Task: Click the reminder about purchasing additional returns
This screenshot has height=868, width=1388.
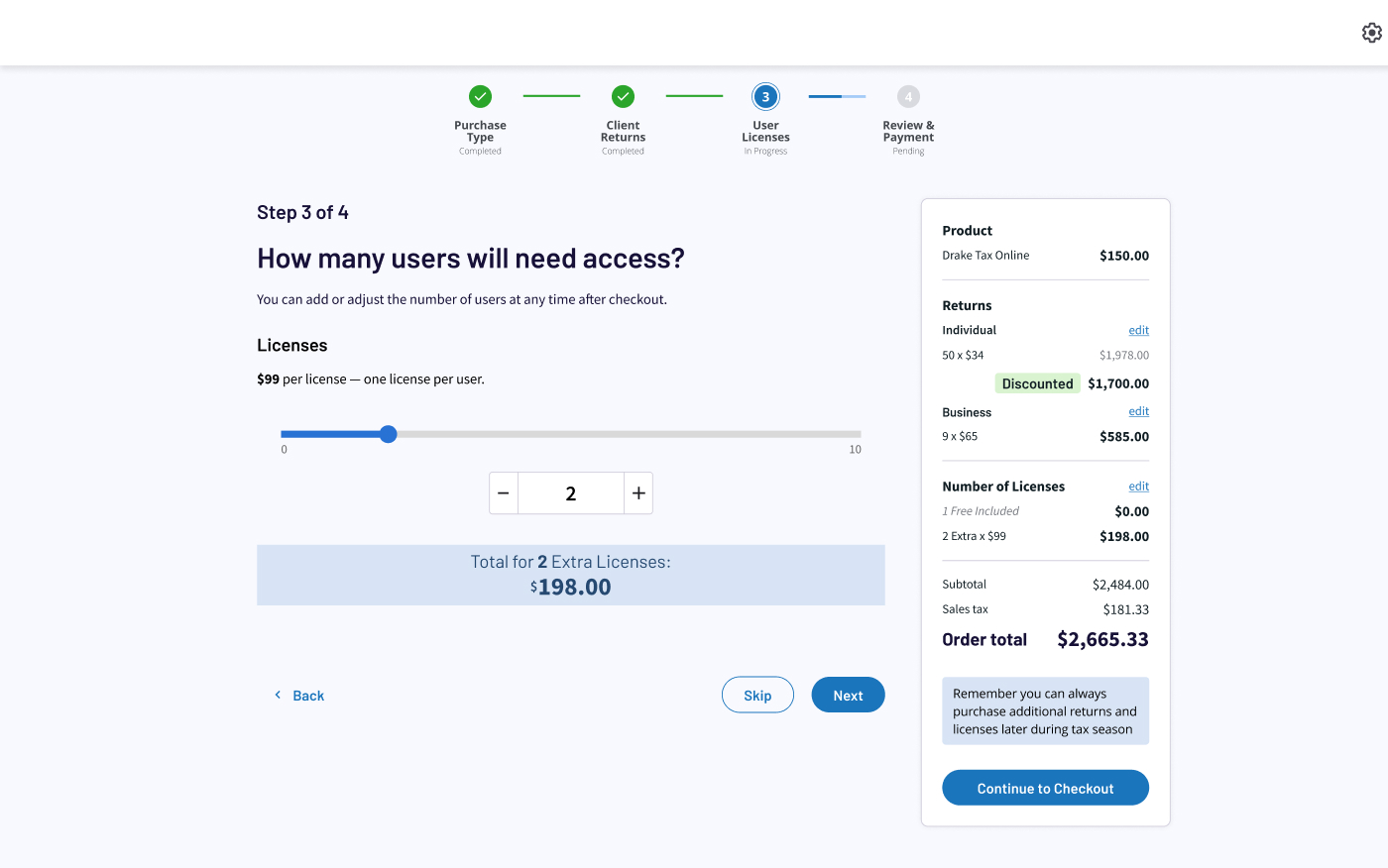Action: [1045, 711]
